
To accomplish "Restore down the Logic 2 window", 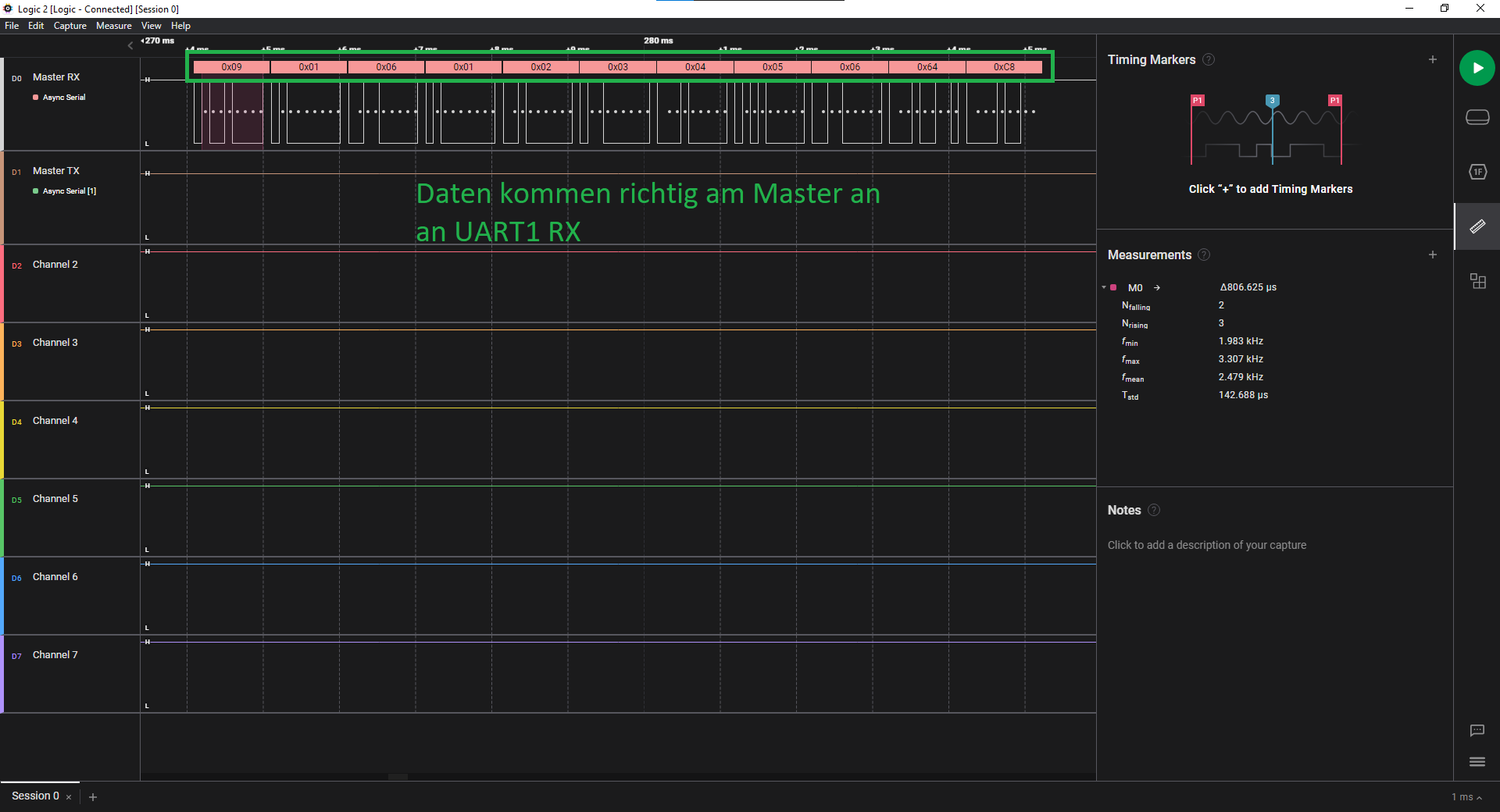I will click(1445, 9).
